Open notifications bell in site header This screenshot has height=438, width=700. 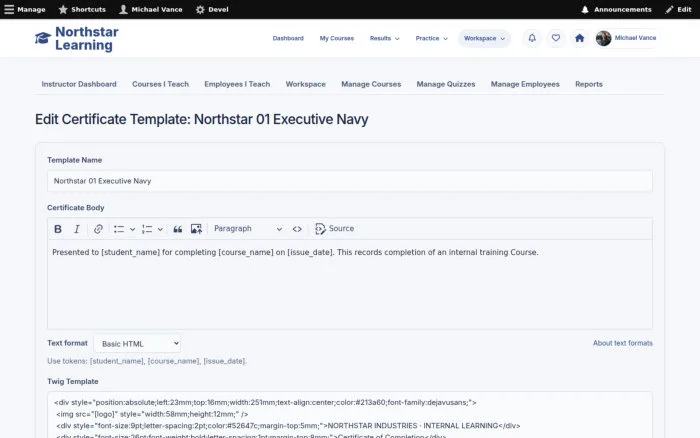532,38
